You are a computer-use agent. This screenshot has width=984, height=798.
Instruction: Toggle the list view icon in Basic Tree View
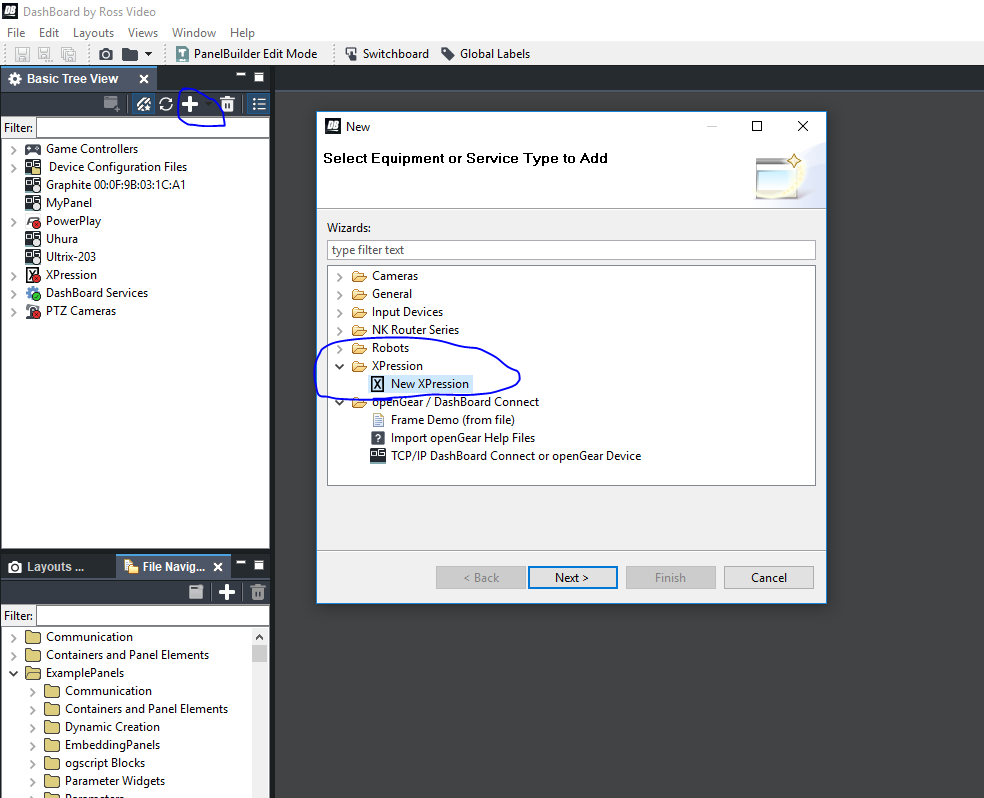[259, 104]
